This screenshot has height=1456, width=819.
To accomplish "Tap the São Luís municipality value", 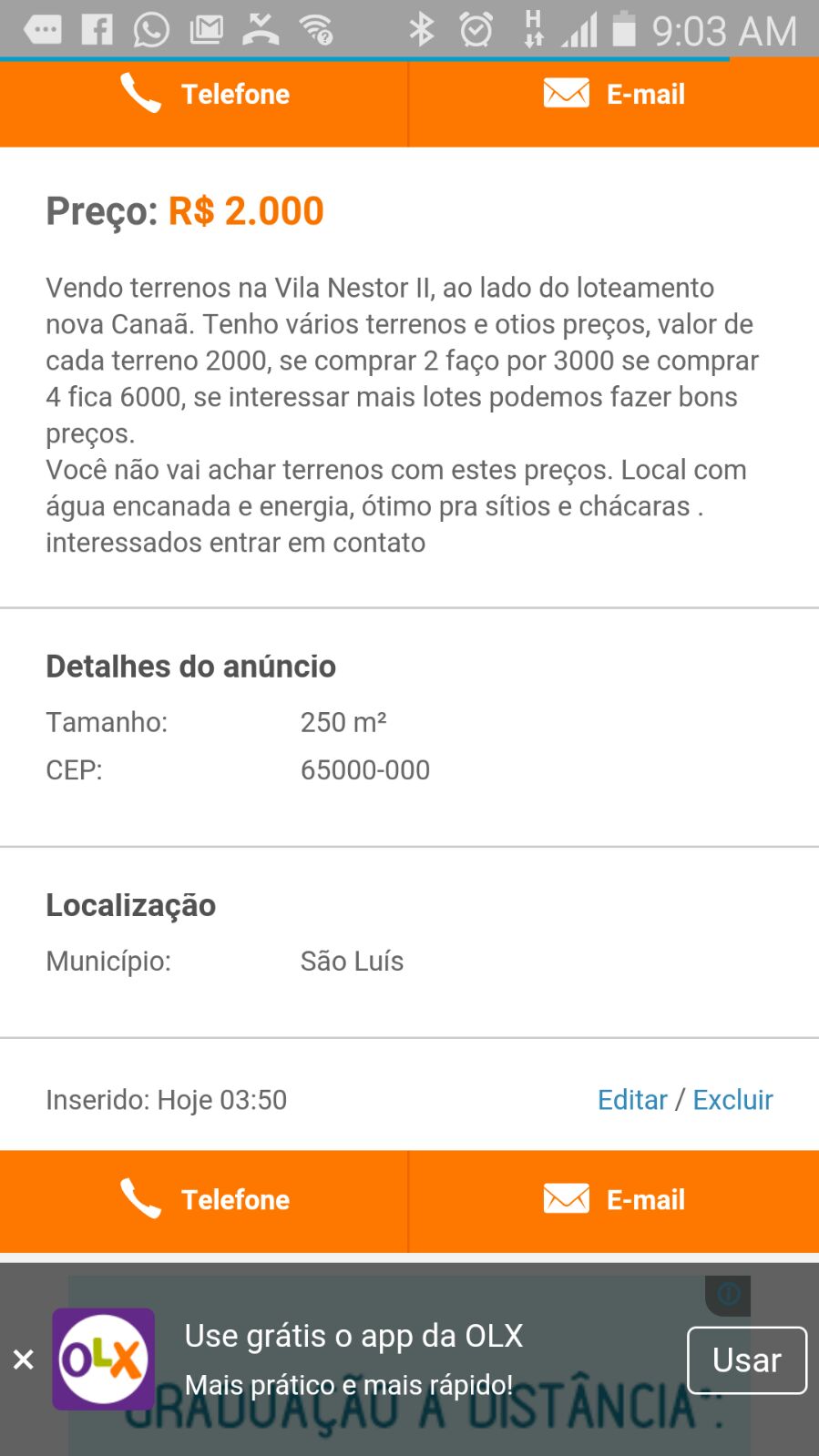I will point(352,962).
